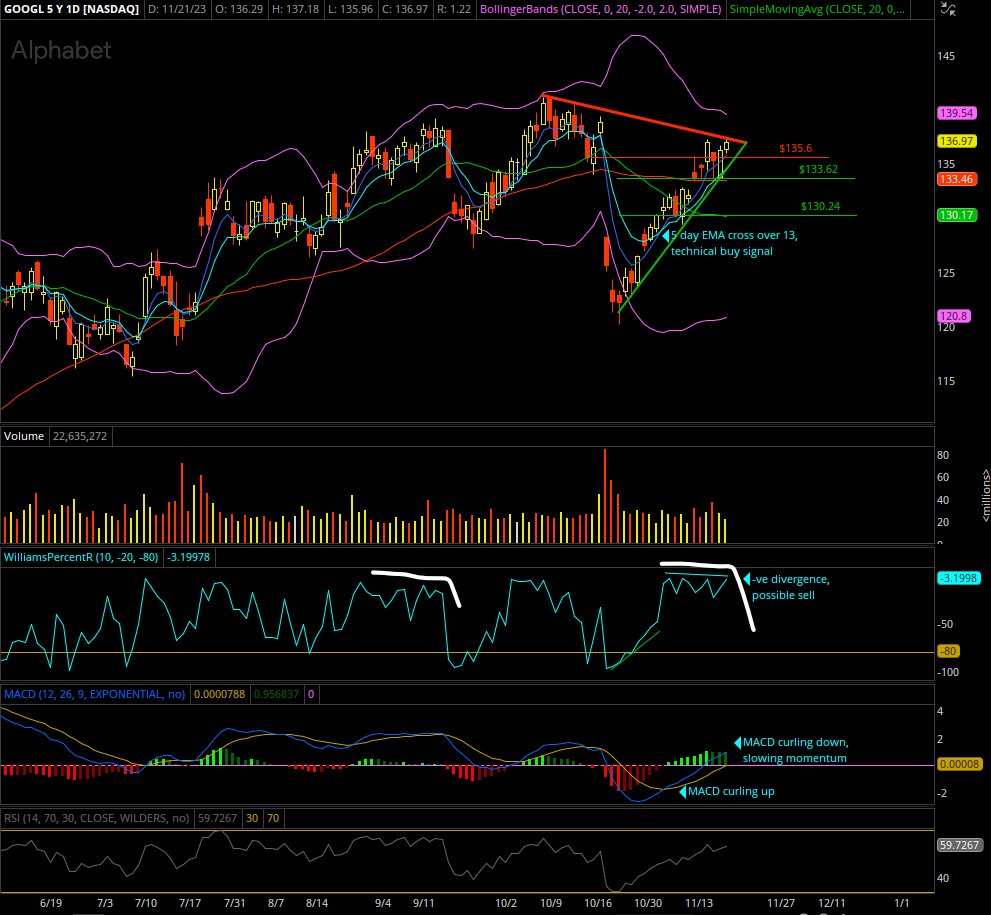Image resolution: width=991 pixels, height=915 pixels.
Task: Click the close price C: 136.97
Action: [x=404, y=9]
